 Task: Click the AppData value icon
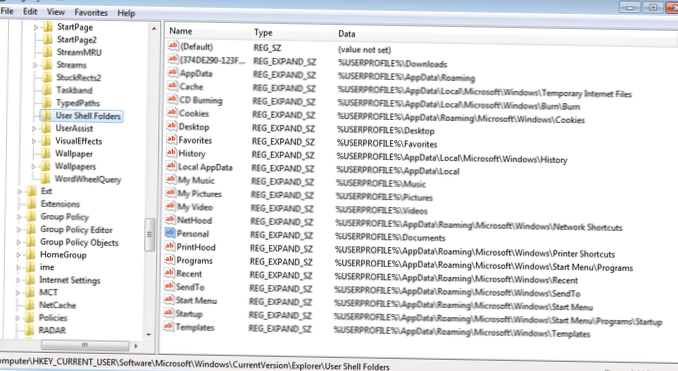[173, 73]
